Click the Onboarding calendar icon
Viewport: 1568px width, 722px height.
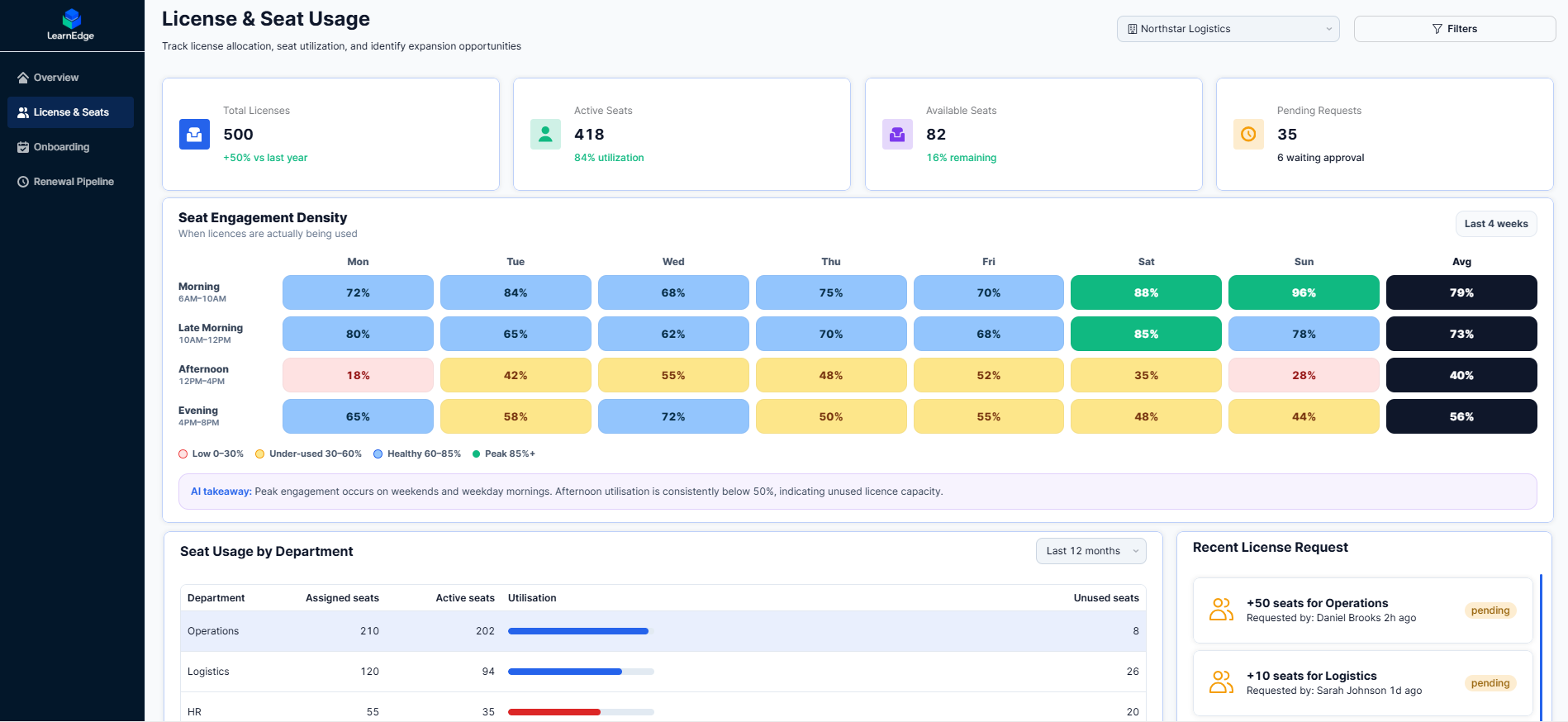point(23,147)
